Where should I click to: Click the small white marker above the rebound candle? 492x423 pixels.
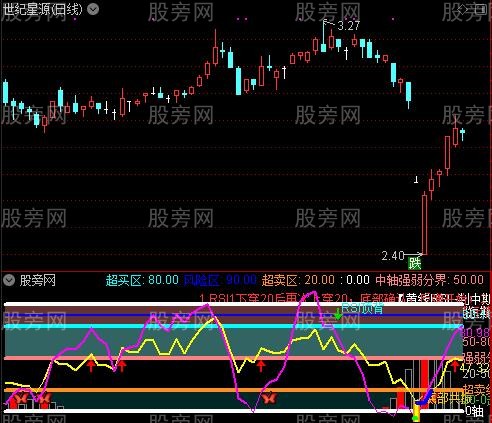click(416, 180)
